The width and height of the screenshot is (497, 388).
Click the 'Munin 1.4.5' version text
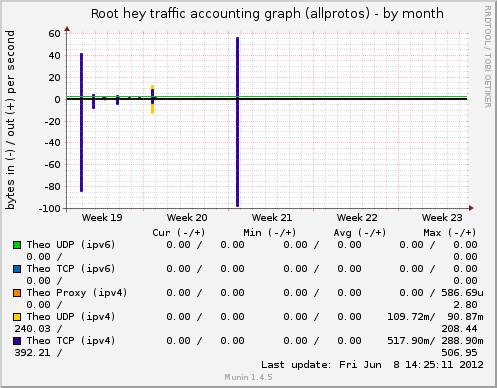tap(248, 377)
